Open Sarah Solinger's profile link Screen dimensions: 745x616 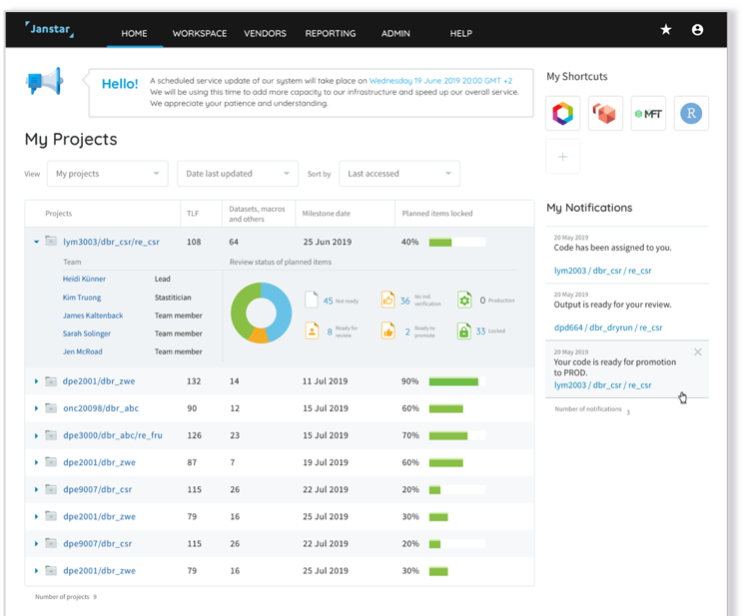click(86, 334)
